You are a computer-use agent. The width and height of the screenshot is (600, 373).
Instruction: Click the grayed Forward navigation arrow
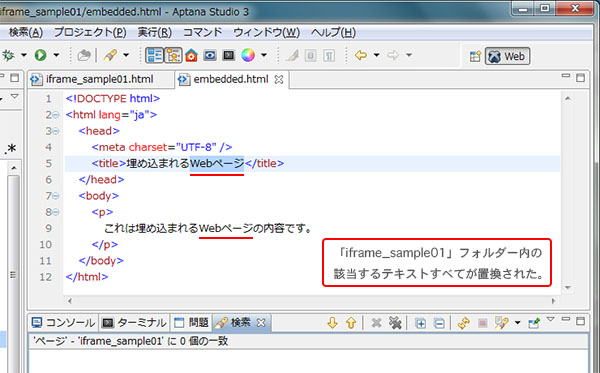[393, 55]
